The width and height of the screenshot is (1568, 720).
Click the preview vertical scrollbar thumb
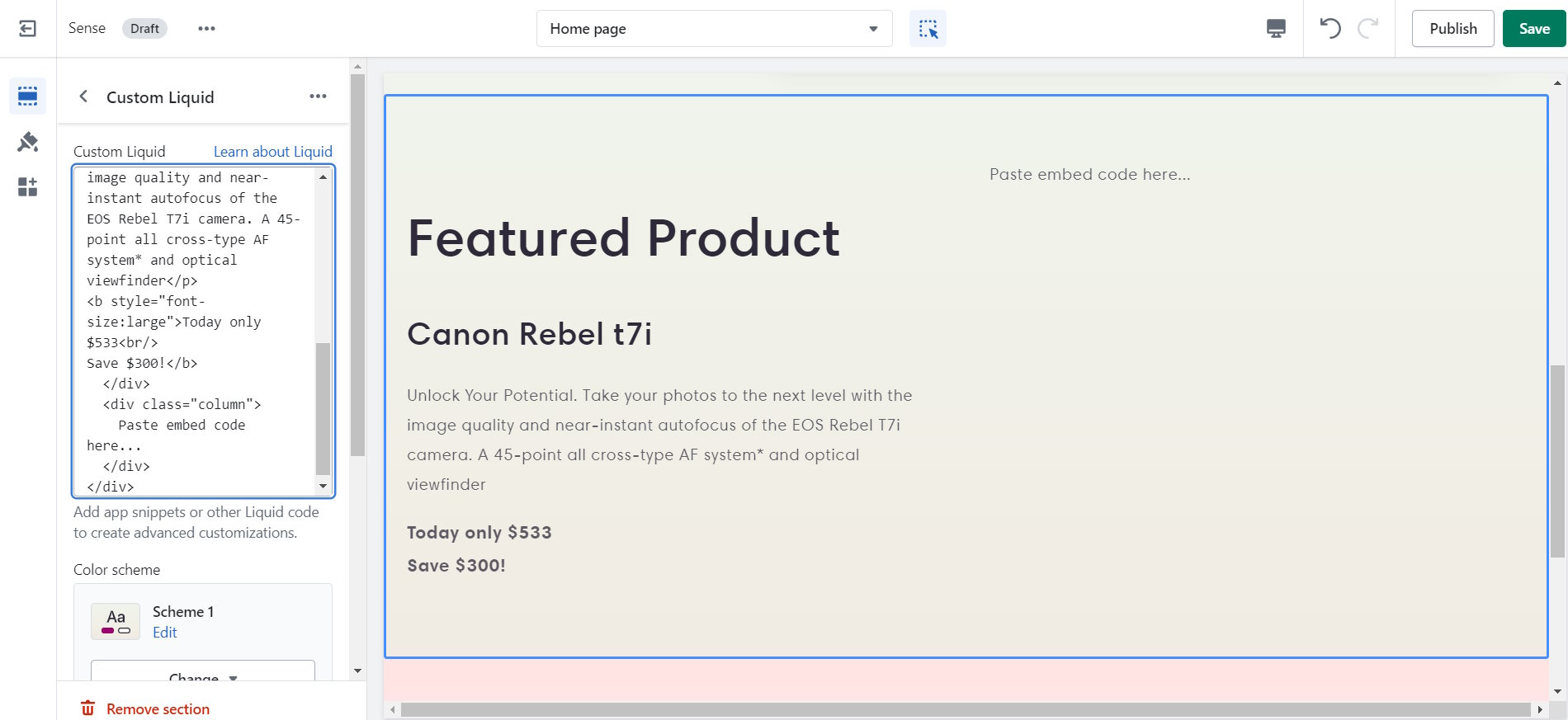pos(1557,462)
